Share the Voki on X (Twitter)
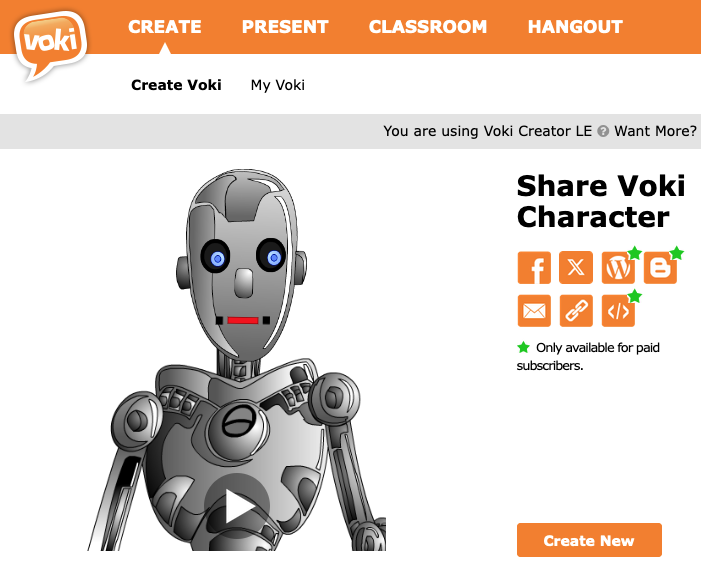The image size is (701, 574). click(576, 267)
